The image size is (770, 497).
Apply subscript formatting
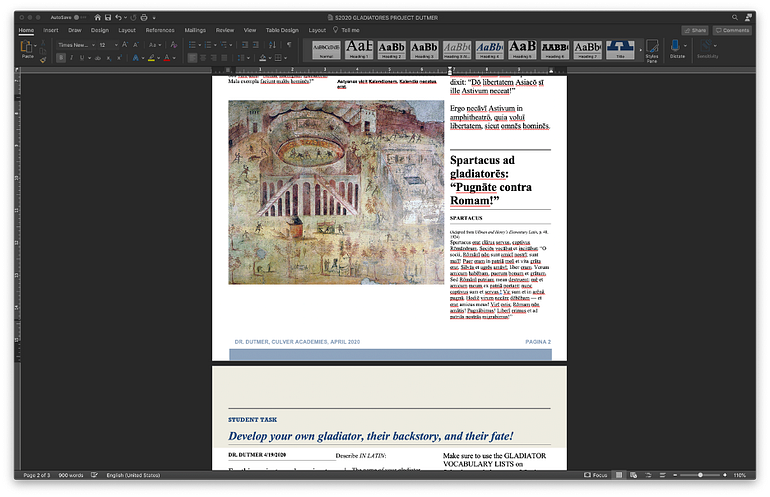click(109, 58)
